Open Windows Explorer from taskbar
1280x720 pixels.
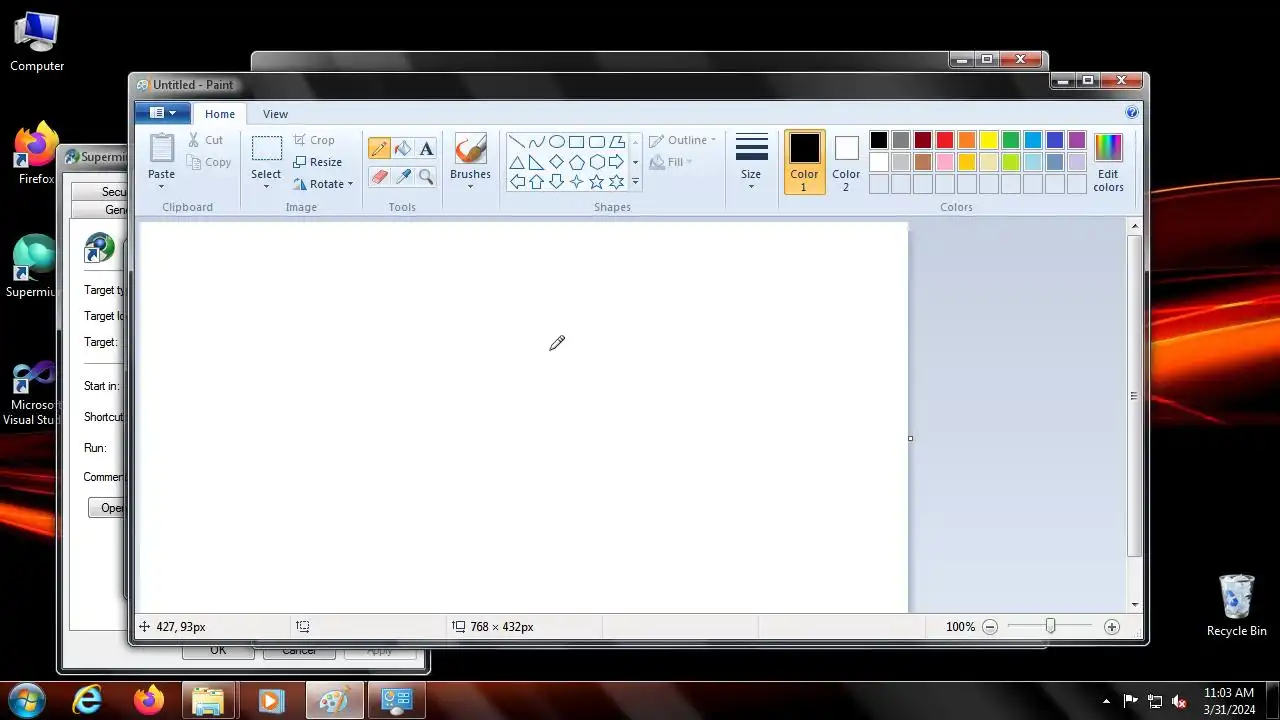208,700
